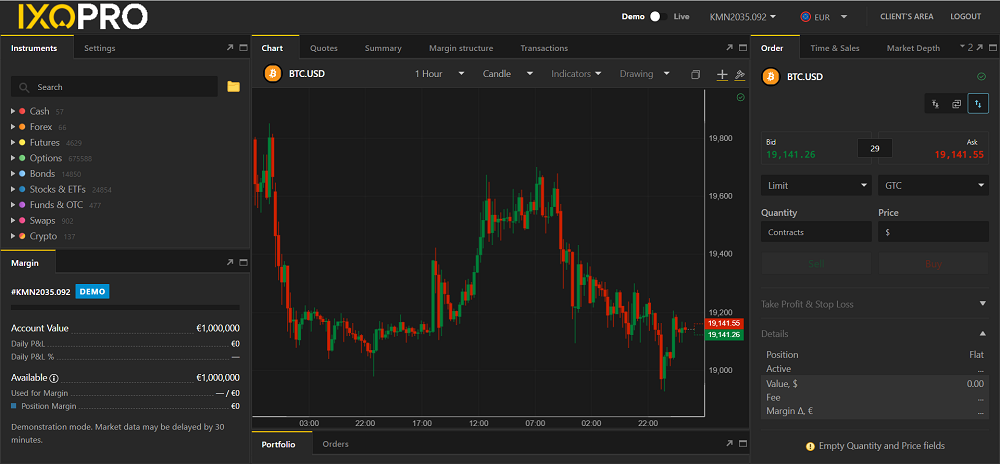This screenshot has height=464, width=1000.
Task: Open the 1 Hour timeframe dropdown
Action: coord(439,74)
